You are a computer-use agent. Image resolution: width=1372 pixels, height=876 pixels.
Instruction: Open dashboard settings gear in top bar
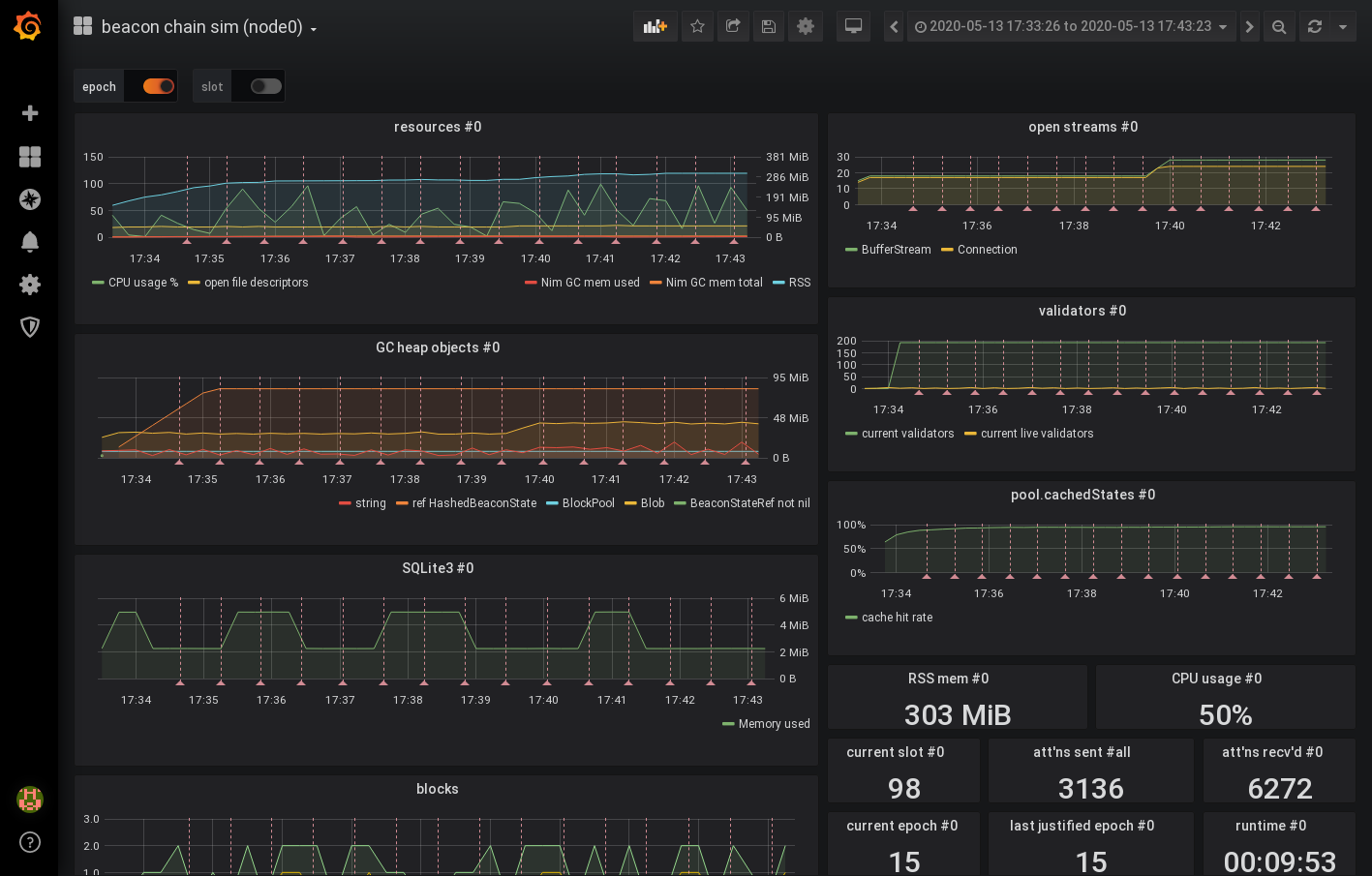click(x=806, y=26)
